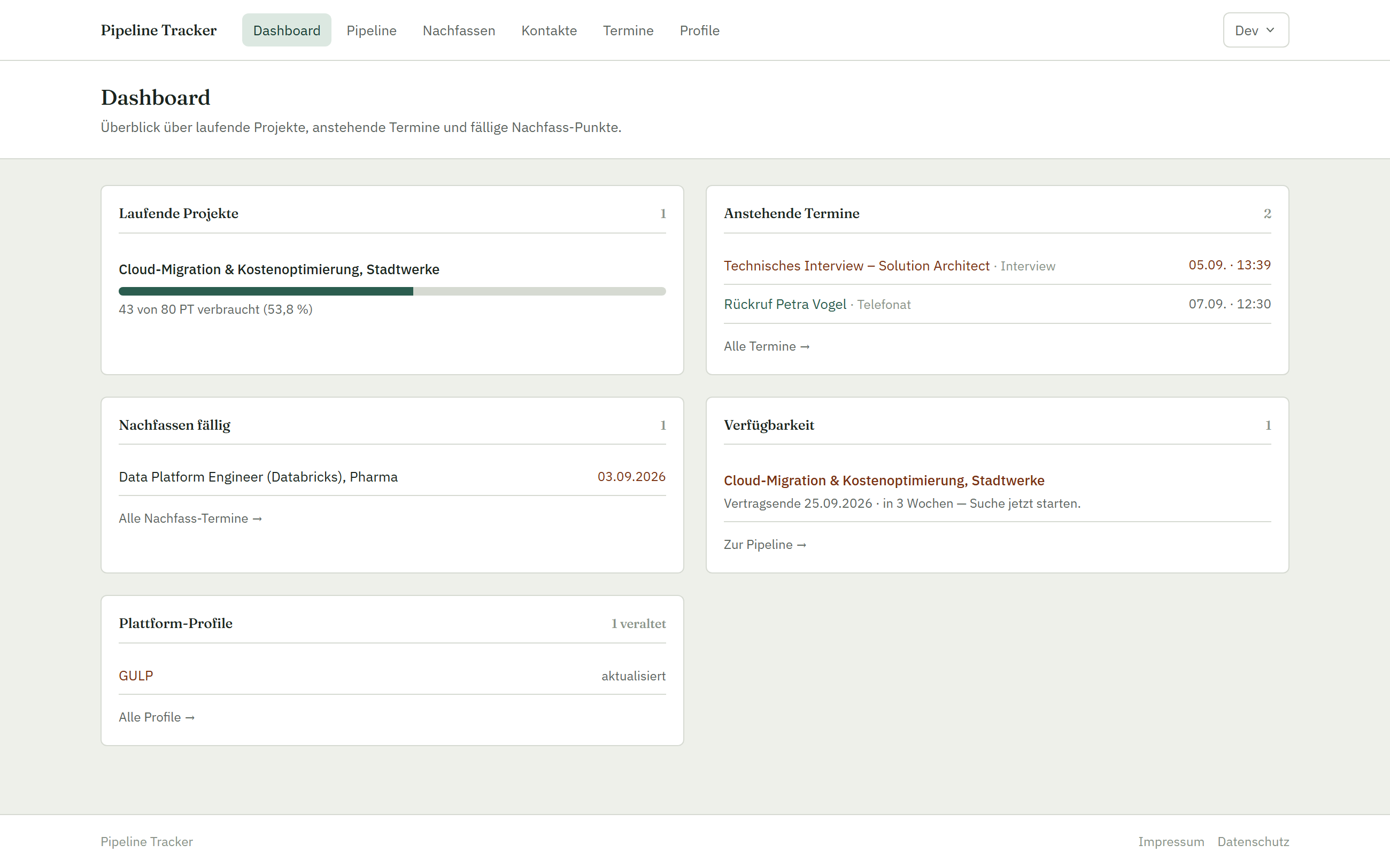Click the '1 veraltet' status label

(x=638, y=623)
